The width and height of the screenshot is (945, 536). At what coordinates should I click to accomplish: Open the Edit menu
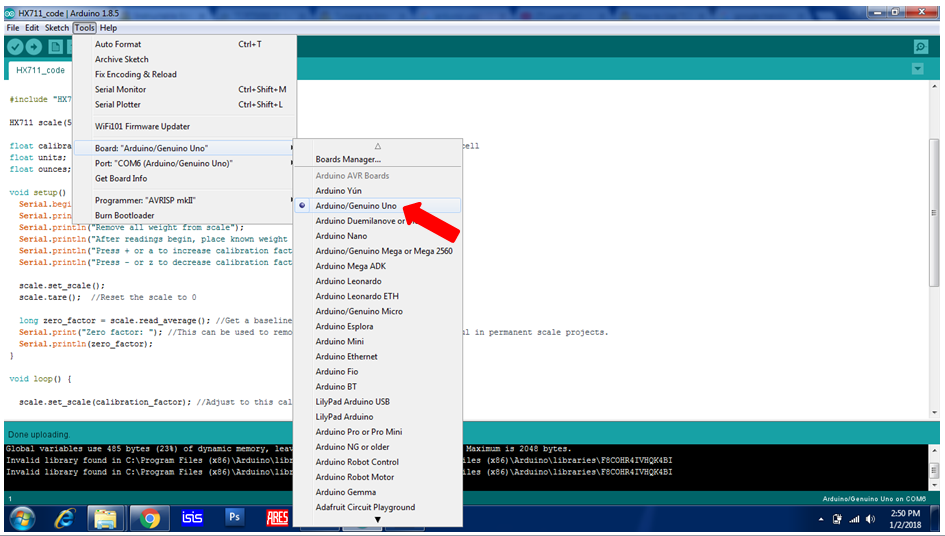click(x=32, y=28)
